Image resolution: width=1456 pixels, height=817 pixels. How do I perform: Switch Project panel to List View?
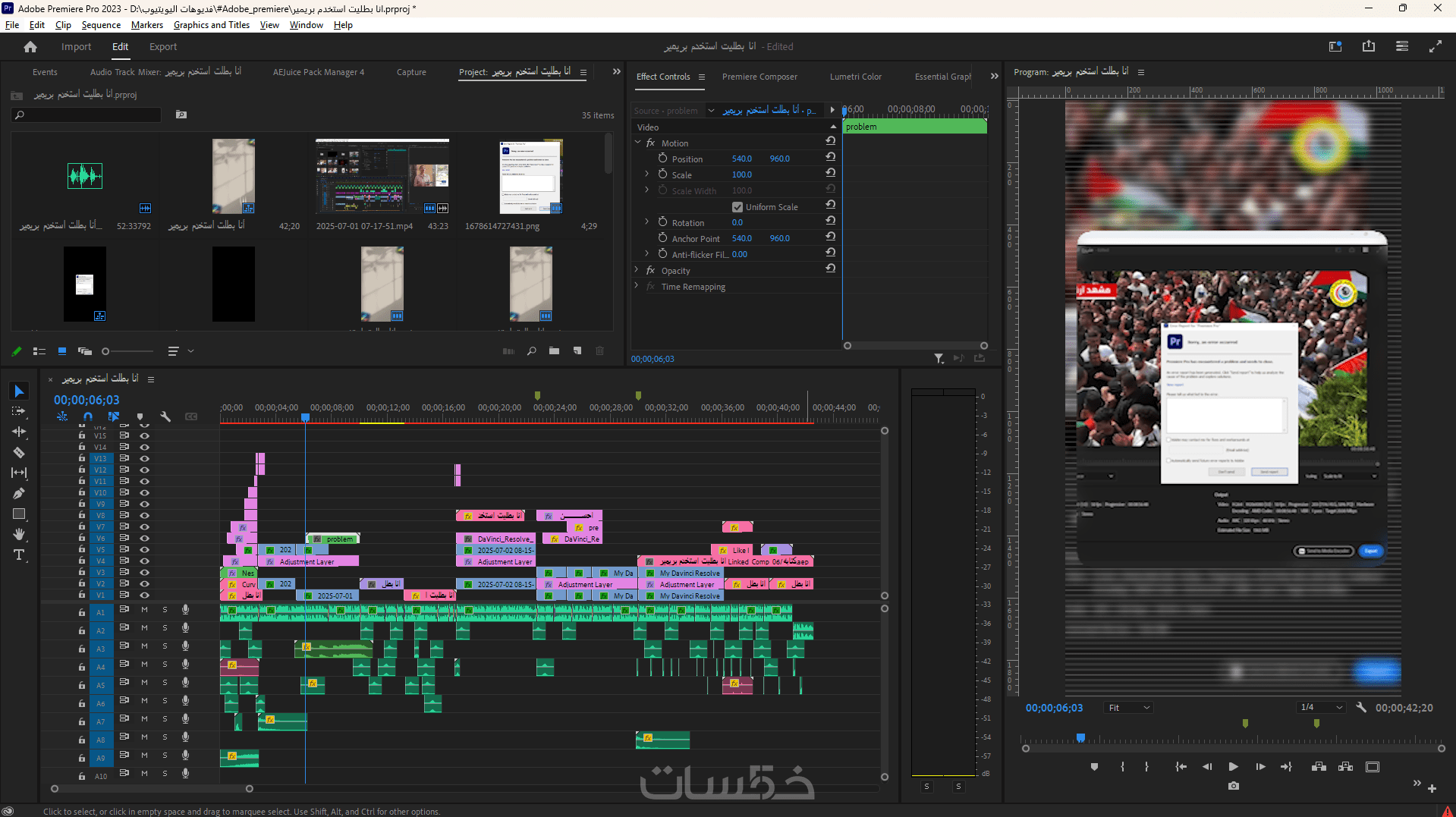pos(39,351)
